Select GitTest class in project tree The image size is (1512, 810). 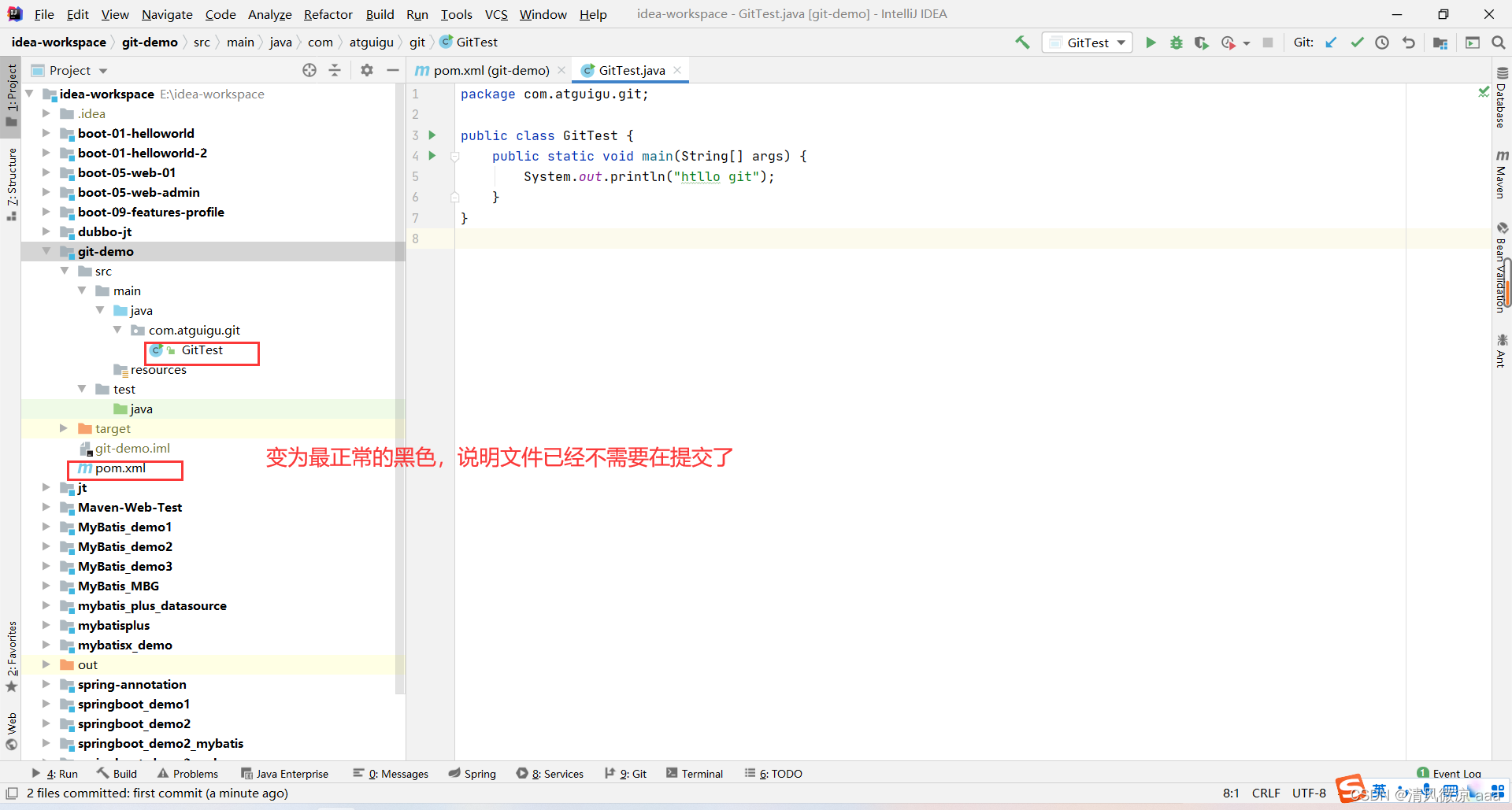coord(202,350)
